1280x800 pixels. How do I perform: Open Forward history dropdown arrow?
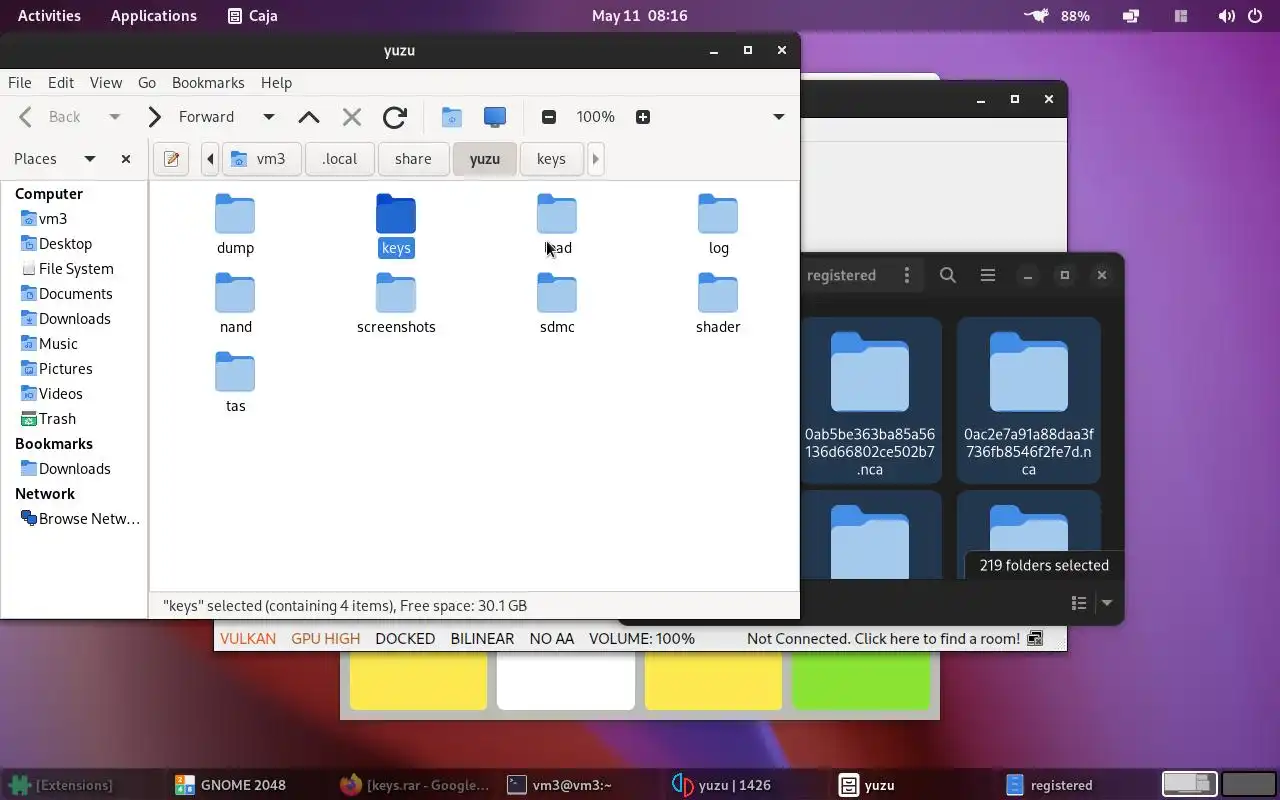pos(268,117)
